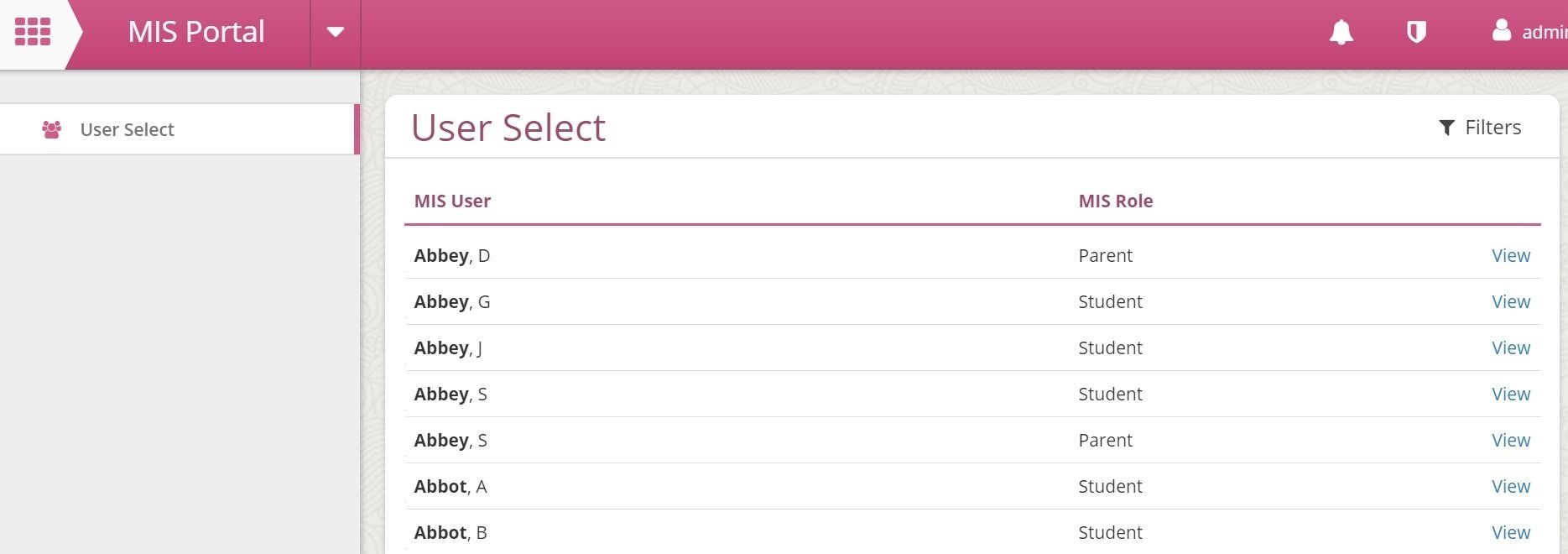This screenshot has width=1568, height=554.
Task: View Abbot, B student record
Action: (x=1511, y=532)
